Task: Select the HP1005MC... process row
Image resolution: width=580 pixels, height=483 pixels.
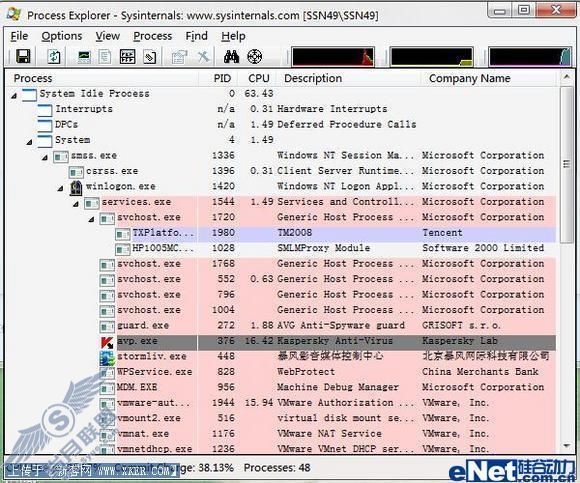Action: click(x=281, y=249)
